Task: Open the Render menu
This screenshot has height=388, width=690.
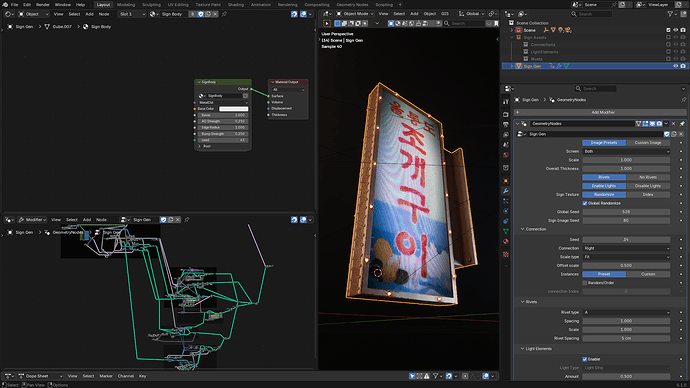Action: click(x=43, y=4)
